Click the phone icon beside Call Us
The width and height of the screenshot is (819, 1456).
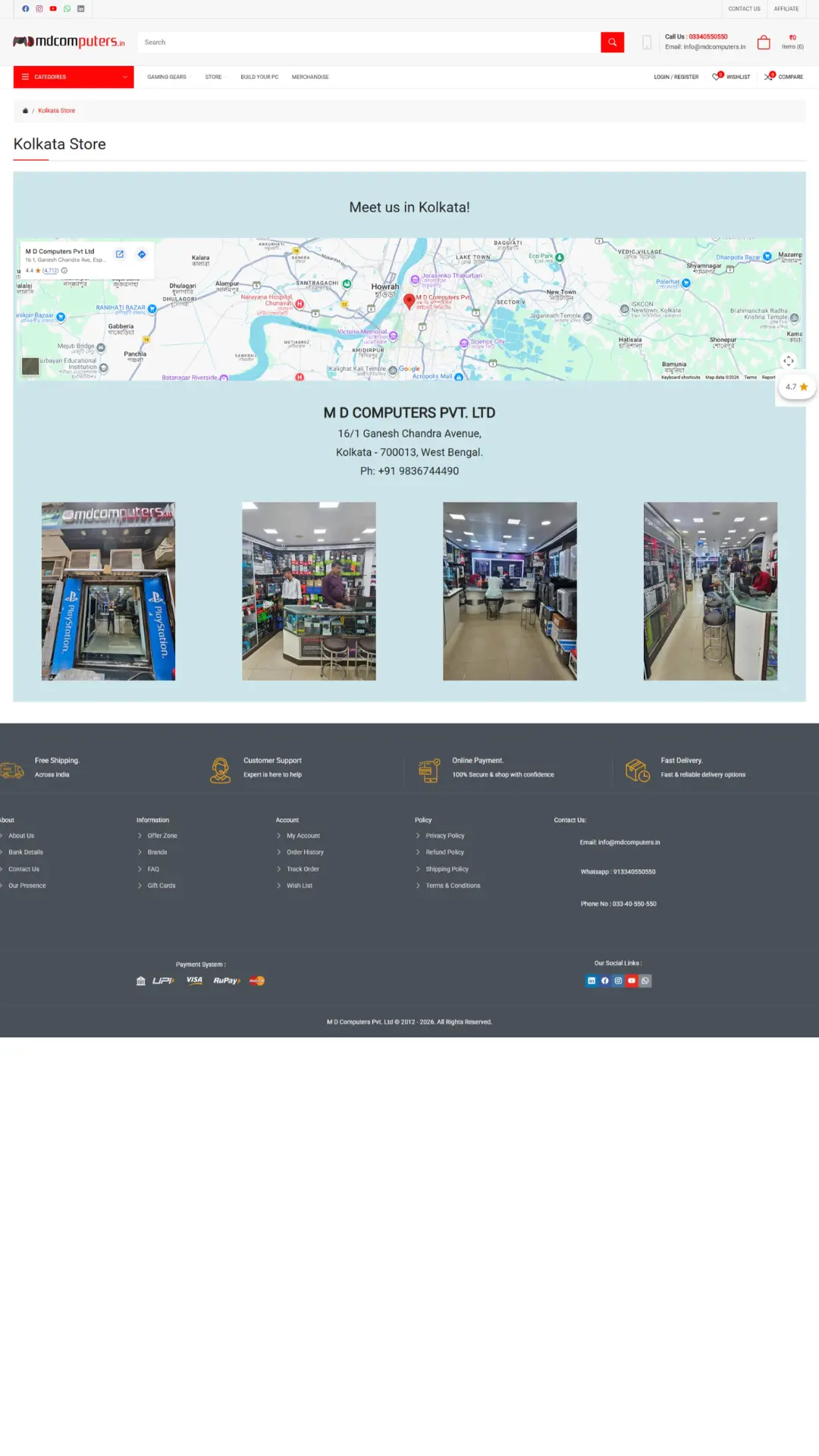[647, 42]
